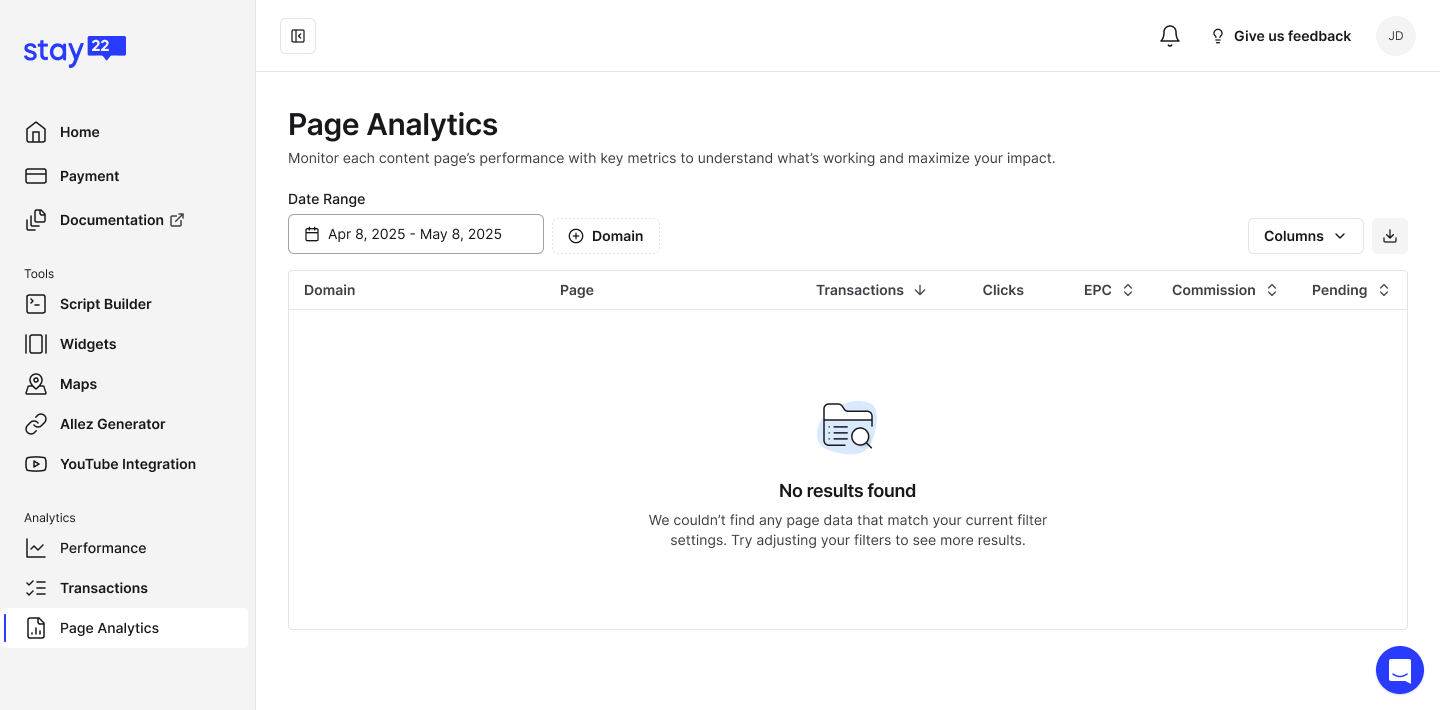Open Script Builder from the sidebar
The width and height of the screenshot is (1440, 710).
(105, 304)
